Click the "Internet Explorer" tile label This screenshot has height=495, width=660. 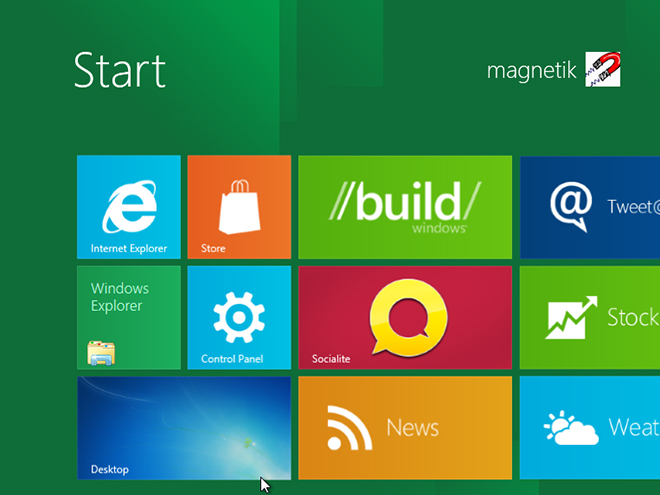tap(129, 248)
